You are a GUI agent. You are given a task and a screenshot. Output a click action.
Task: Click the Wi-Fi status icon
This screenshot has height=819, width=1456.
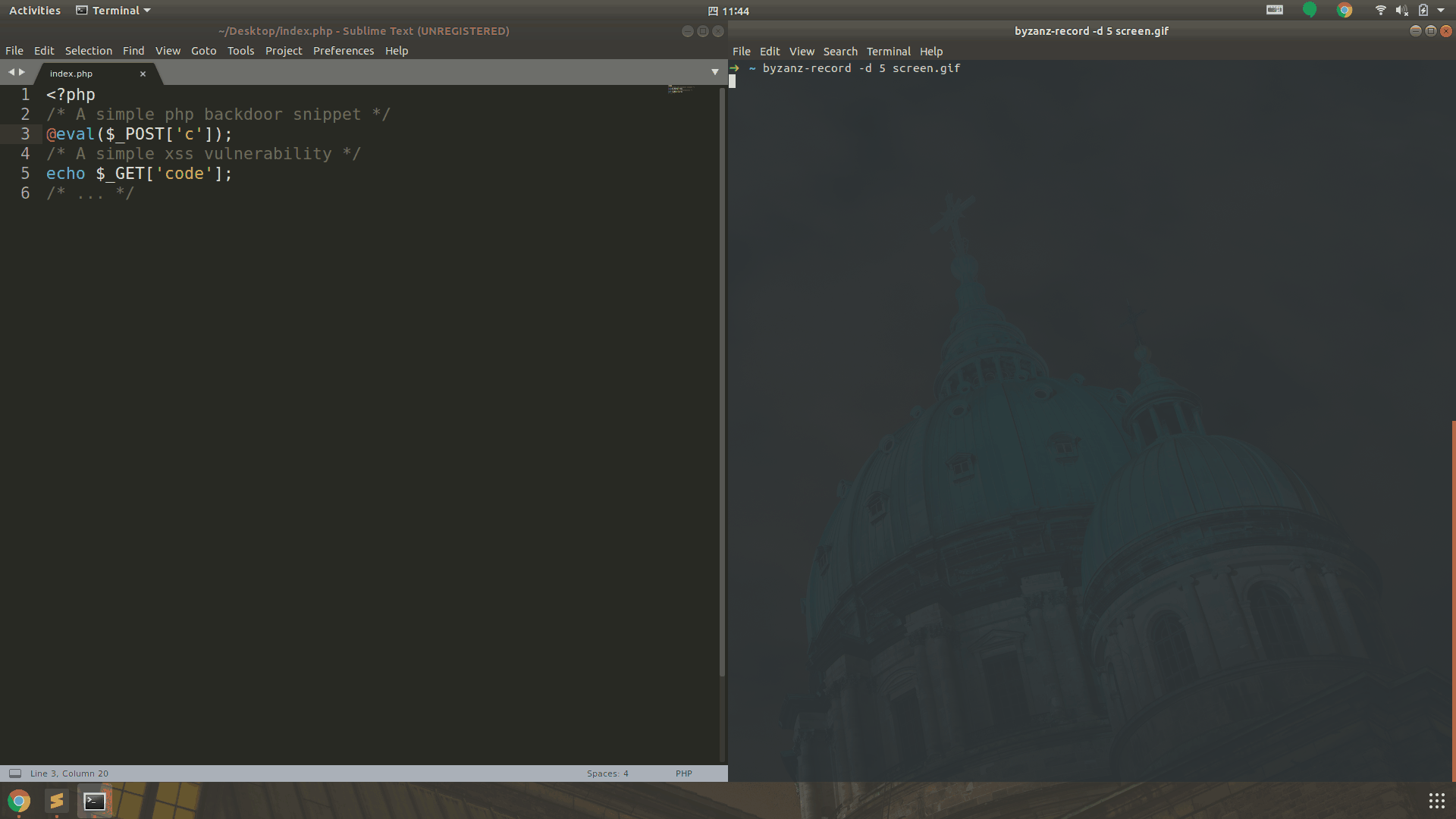[1380, 11]
